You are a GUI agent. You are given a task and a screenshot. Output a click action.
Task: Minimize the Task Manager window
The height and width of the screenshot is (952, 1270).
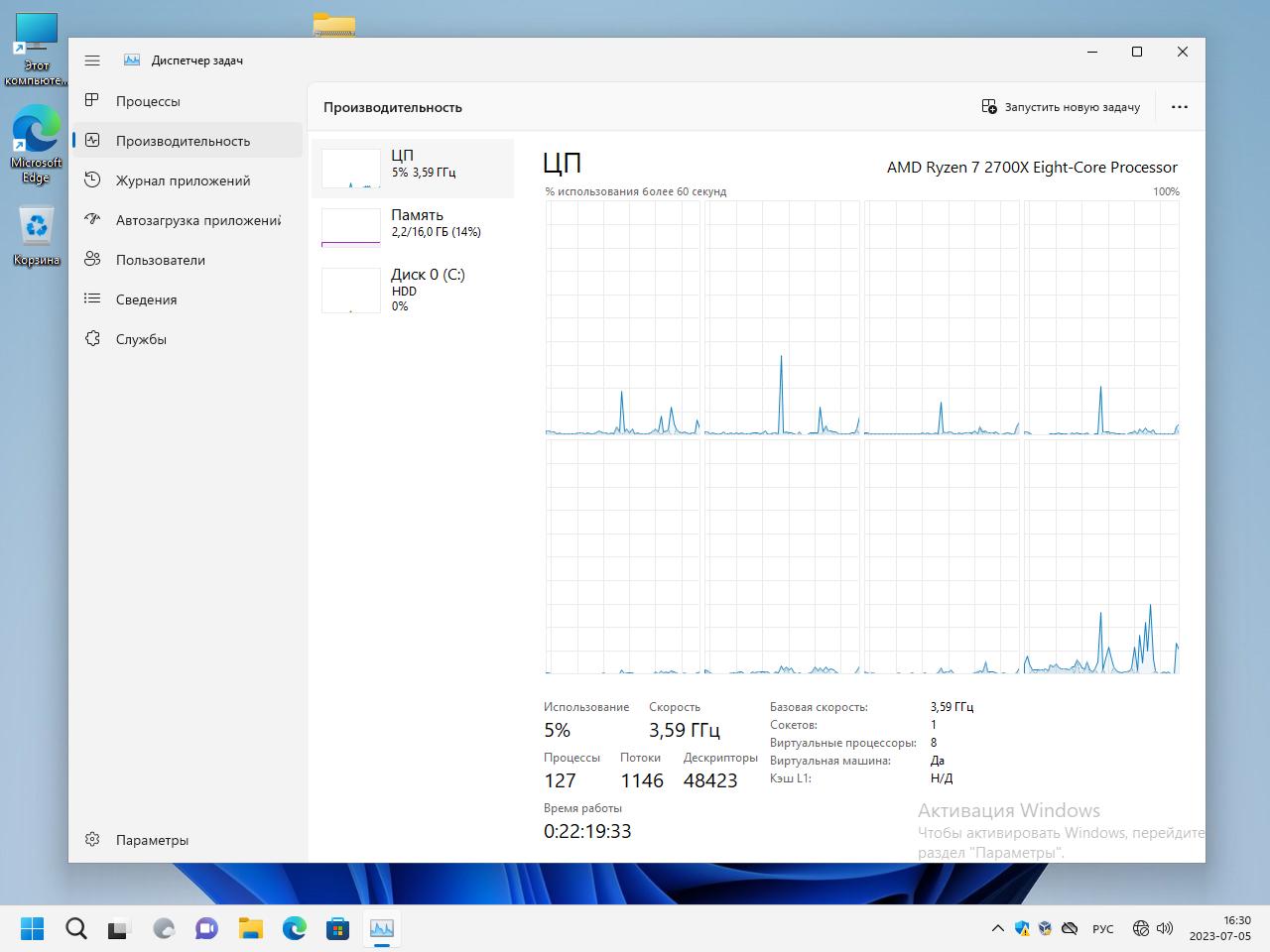coord(1092,52)
